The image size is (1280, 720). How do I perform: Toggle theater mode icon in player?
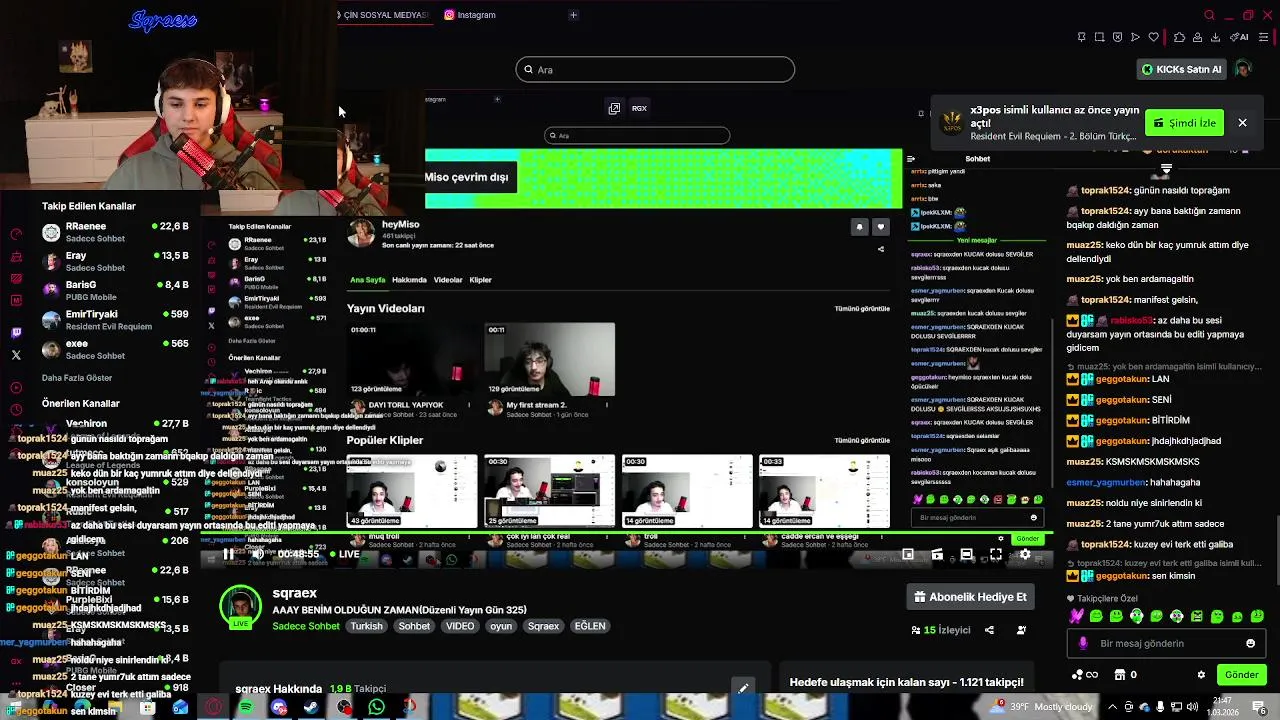(x=966, y=554)
